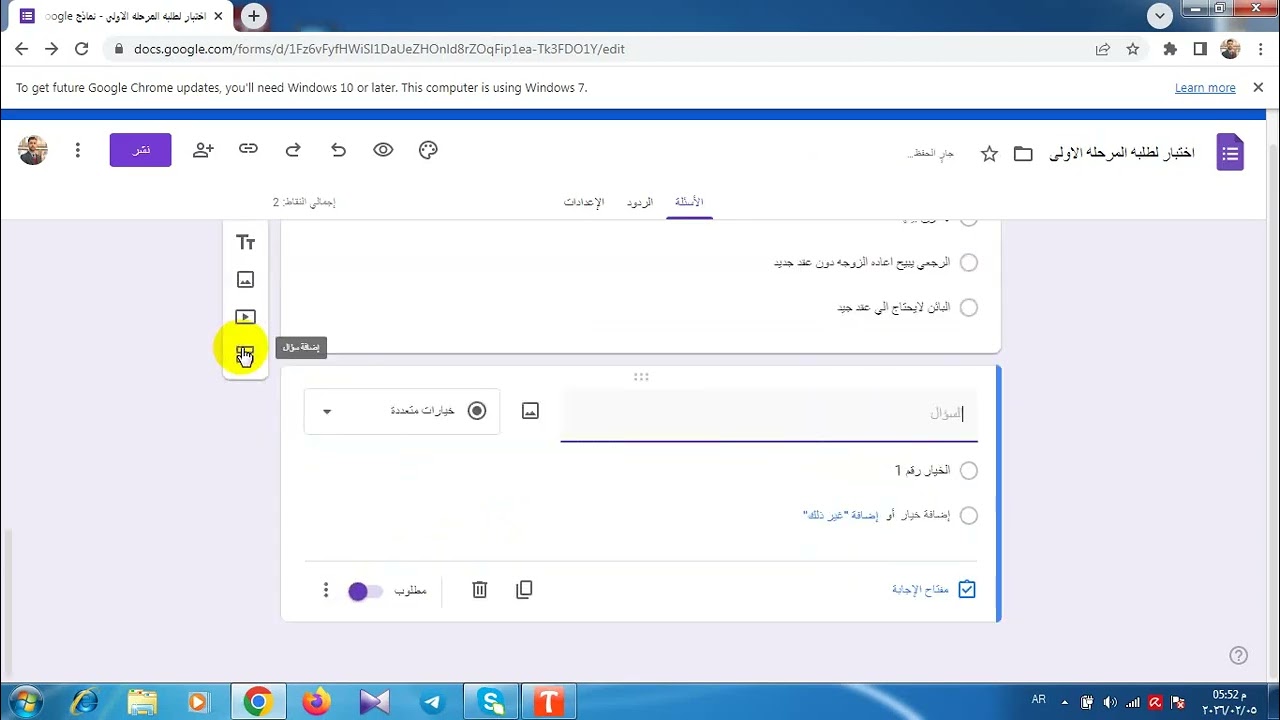
Task: Move the form to a folder
Action: tap(1023, 154)
